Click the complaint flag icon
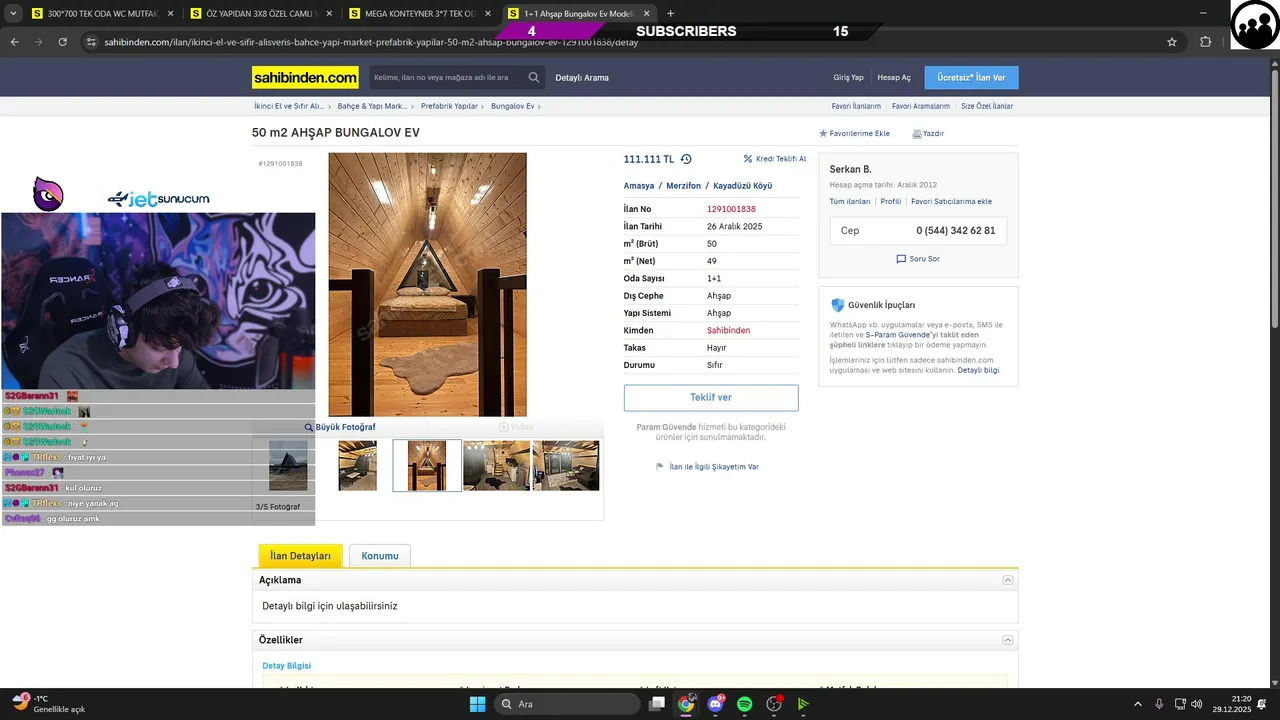Screen dimensions: 1280x720 point(660,466)
